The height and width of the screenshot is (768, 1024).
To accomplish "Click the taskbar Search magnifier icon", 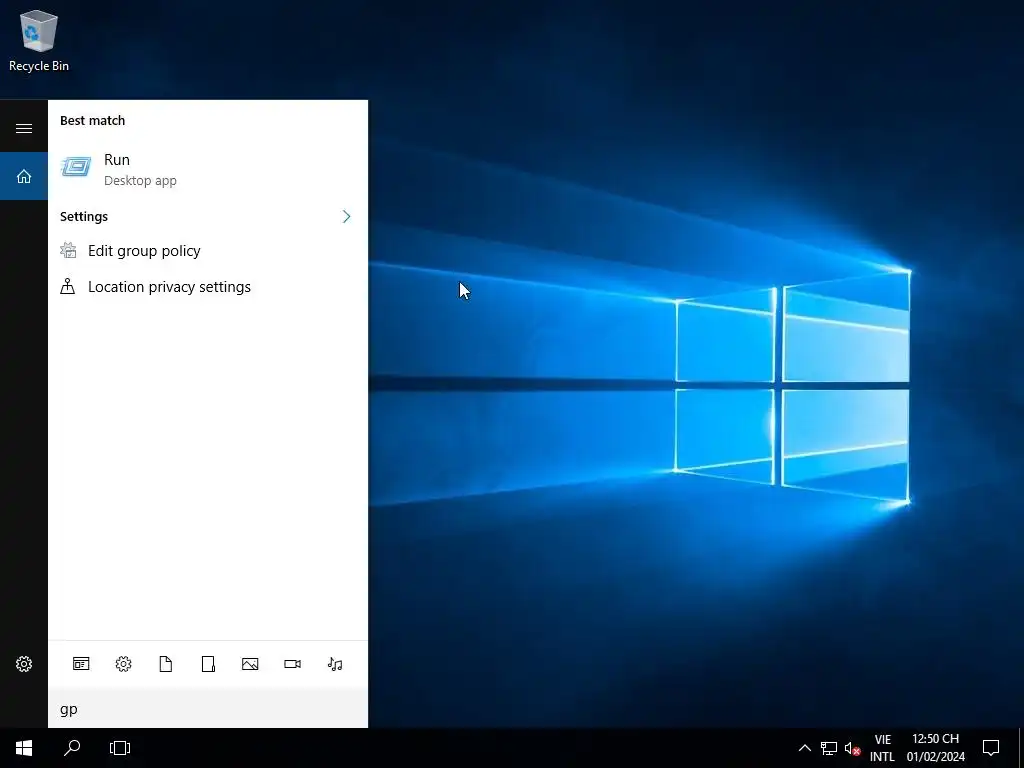I will pos(72,748).
